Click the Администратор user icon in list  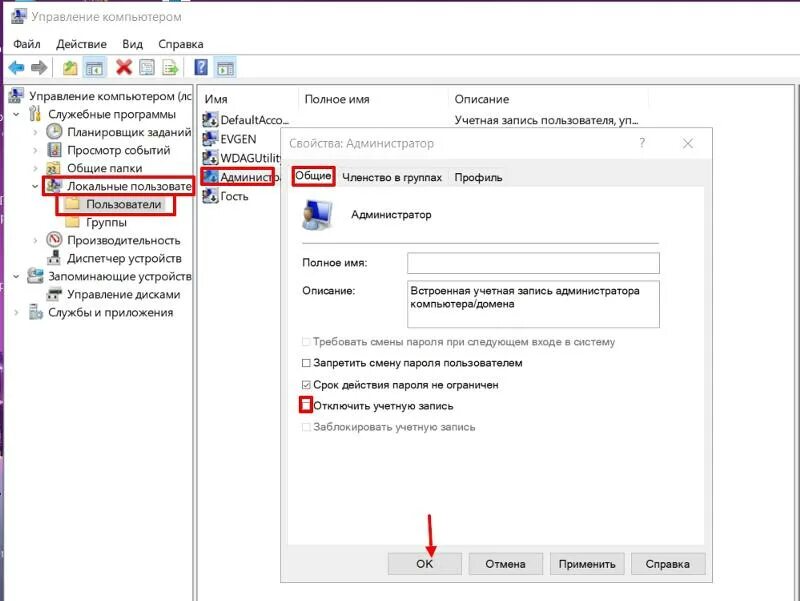210,177
